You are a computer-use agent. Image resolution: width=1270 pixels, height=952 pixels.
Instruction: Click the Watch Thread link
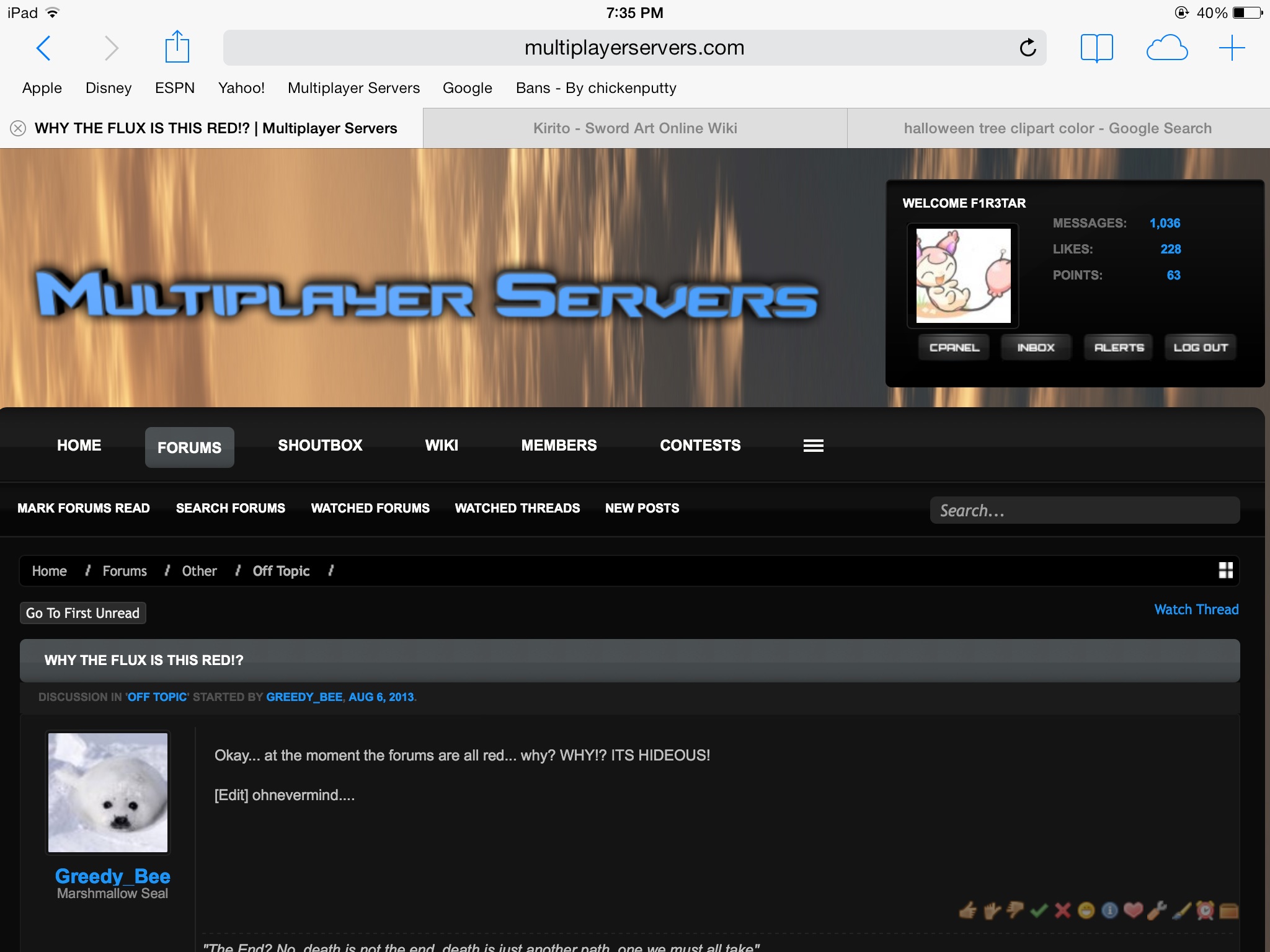[x=1196, y=610]
